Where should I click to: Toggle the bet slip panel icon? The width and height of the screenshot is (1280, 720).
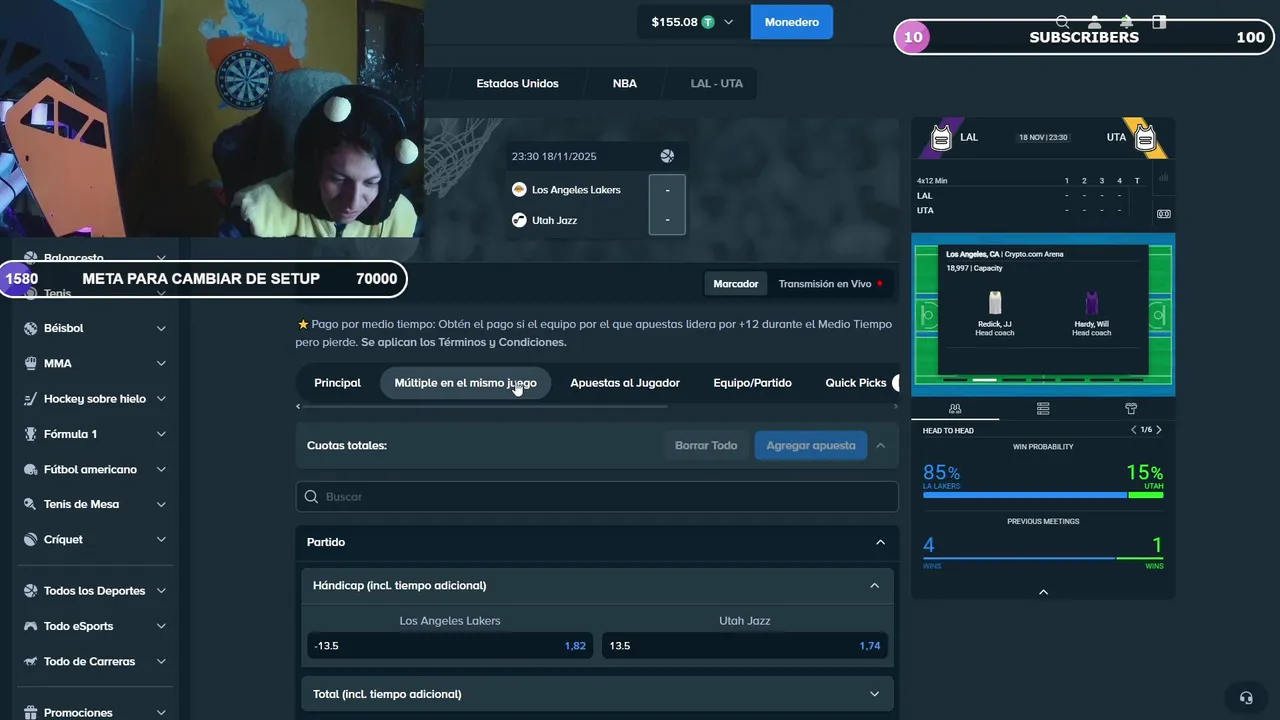[x=1159, y=21]
